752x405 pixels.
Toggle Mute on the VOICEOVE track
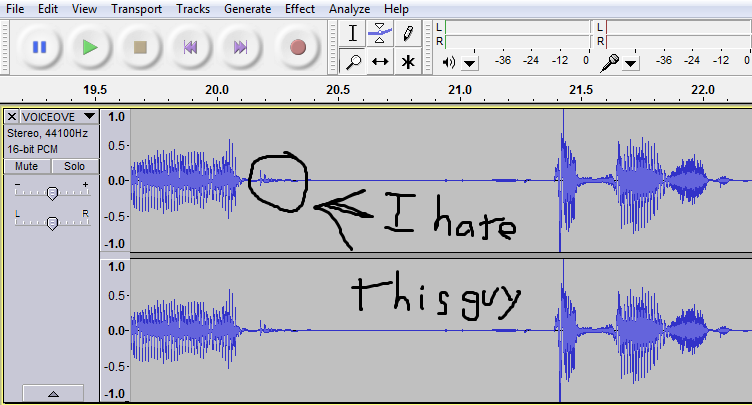pos(27,166)
